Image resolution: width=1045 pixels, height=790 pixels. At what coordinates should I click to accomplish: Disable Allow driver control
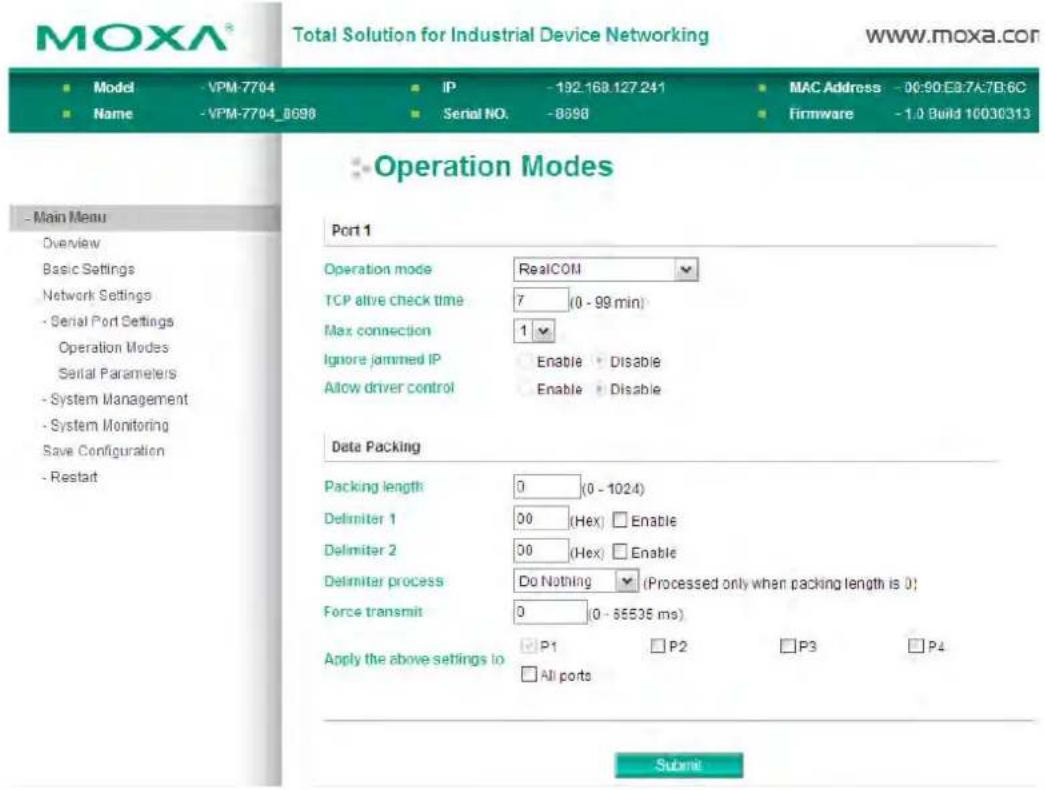tap(599, 389)
